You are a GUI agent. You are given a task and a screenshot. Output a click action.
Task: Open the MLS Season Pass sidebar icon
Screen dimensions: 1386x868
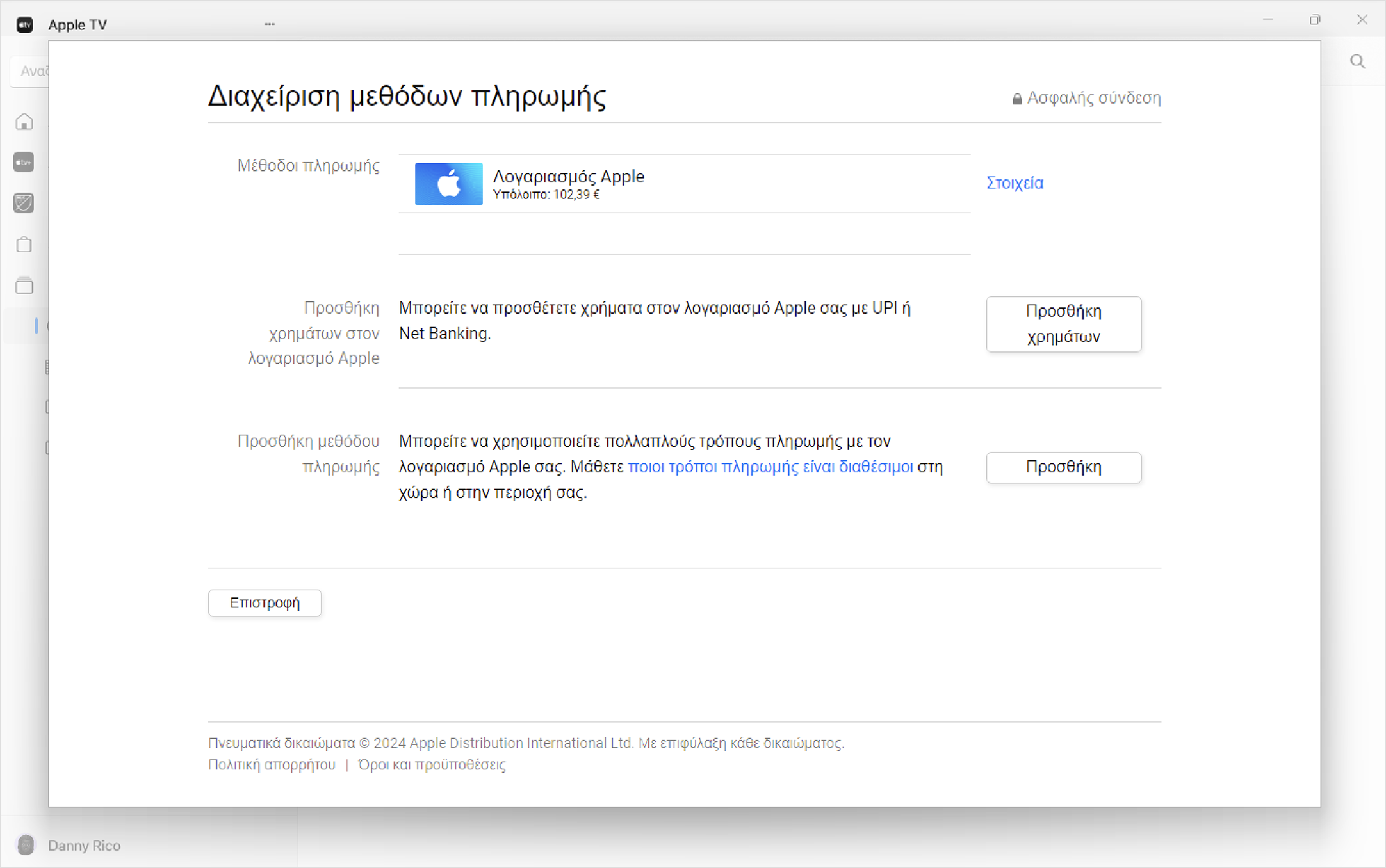tap(24, 203)
